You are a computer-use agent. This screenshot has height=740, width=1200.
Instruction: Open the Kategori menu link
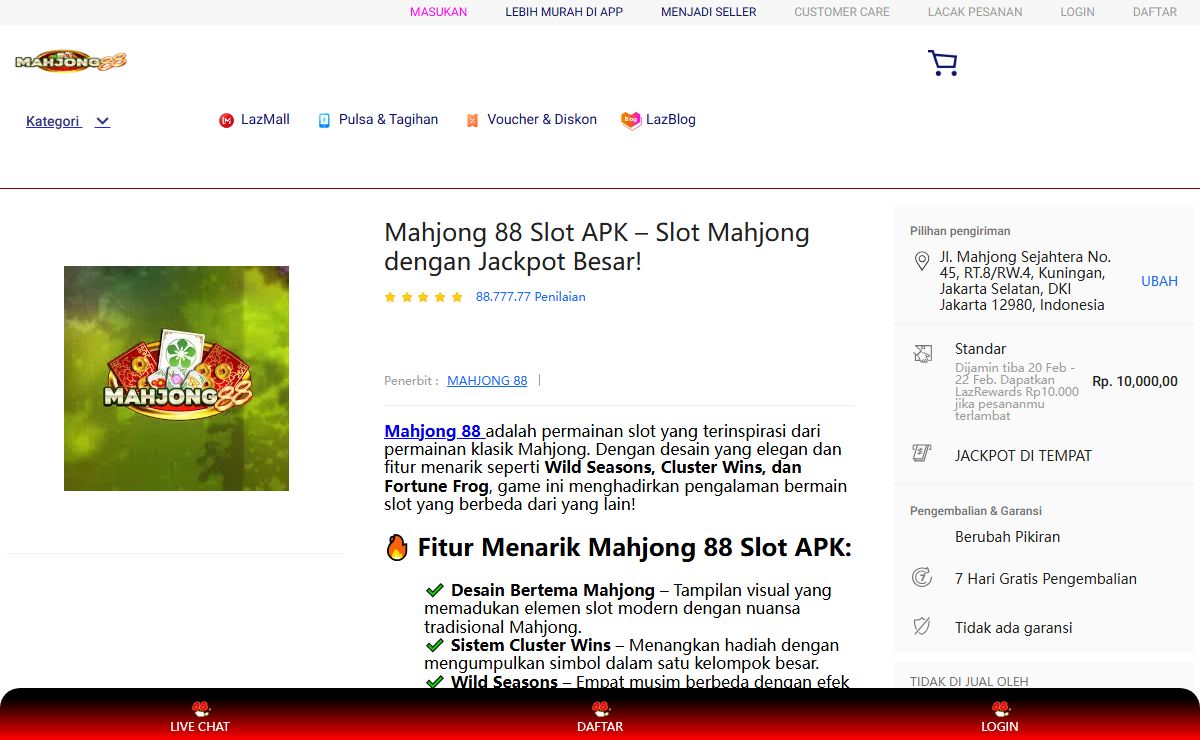click(53, 121)
